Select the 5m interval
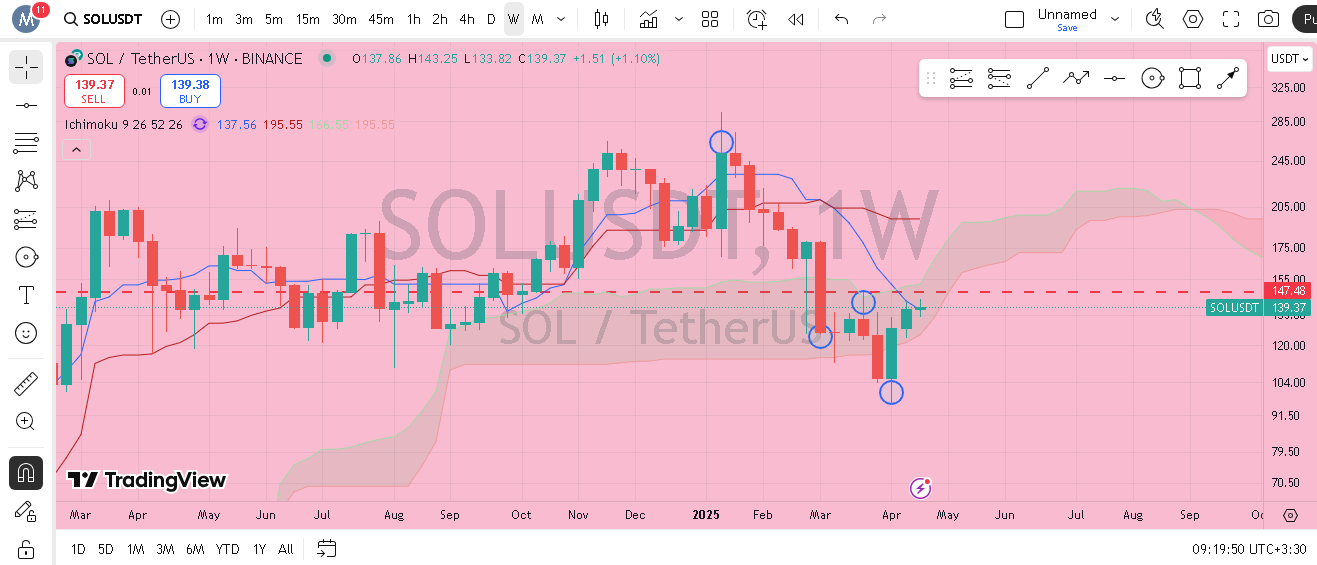Image resolution: width=1317 pixels, height=565 pixels. [x=274, y=19]
